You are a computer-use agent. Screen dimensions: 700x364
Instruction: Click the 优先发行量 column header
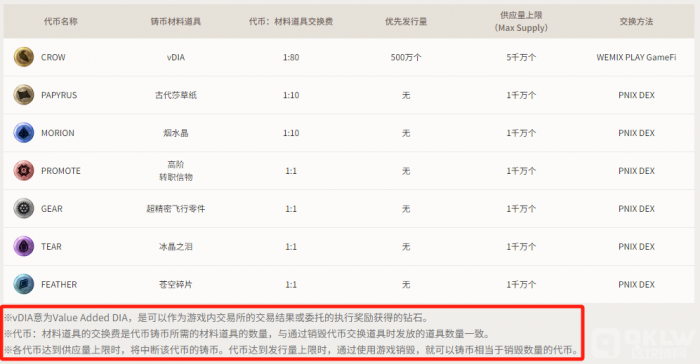point(406,21)
